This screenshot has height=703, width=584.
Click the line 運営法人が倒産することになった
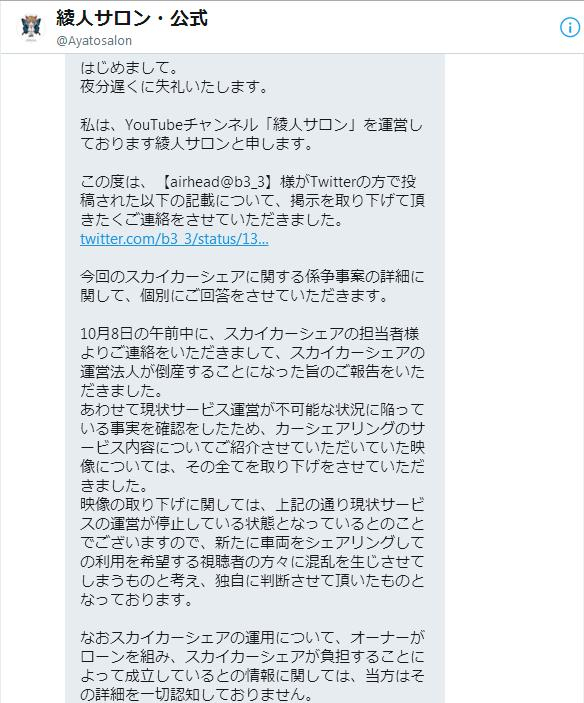coord(252,372)
